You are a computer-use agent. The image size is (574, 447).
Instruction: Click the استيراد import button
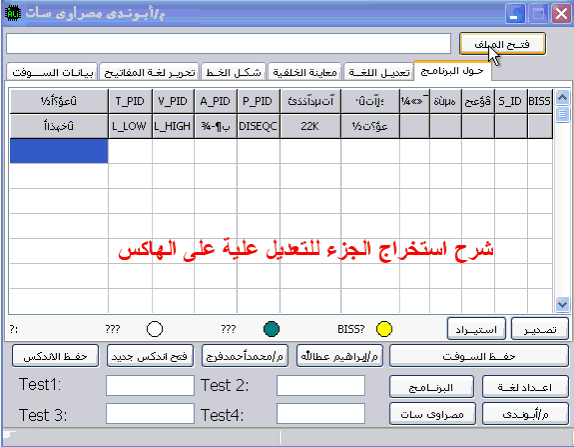point(476,329)
